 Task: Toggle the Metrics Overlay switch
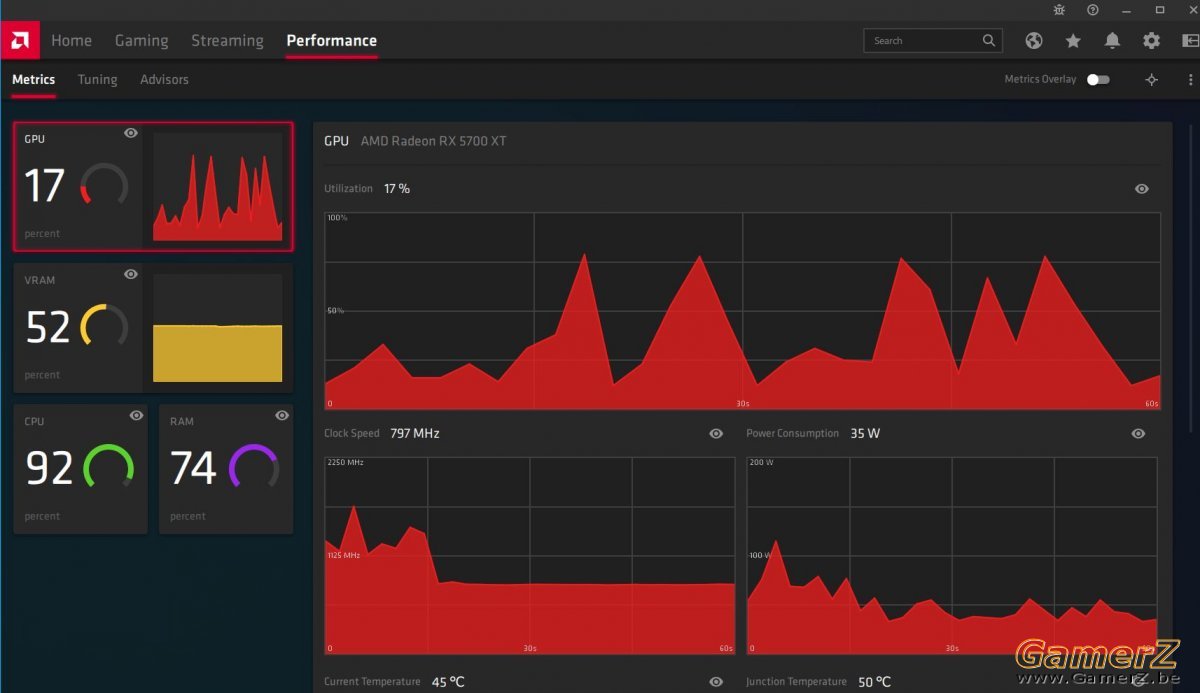tap(1098, 79)
